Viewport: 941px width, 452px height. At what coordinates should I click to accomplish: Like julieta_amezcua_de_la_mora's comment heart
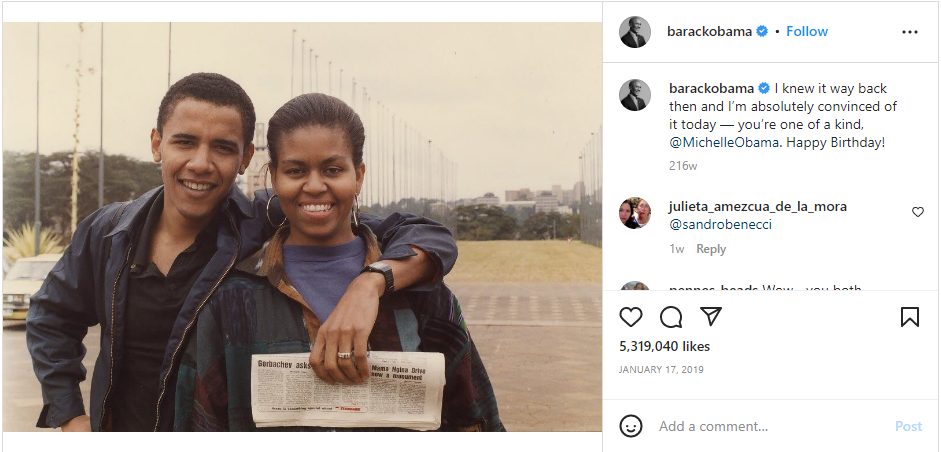918,212
